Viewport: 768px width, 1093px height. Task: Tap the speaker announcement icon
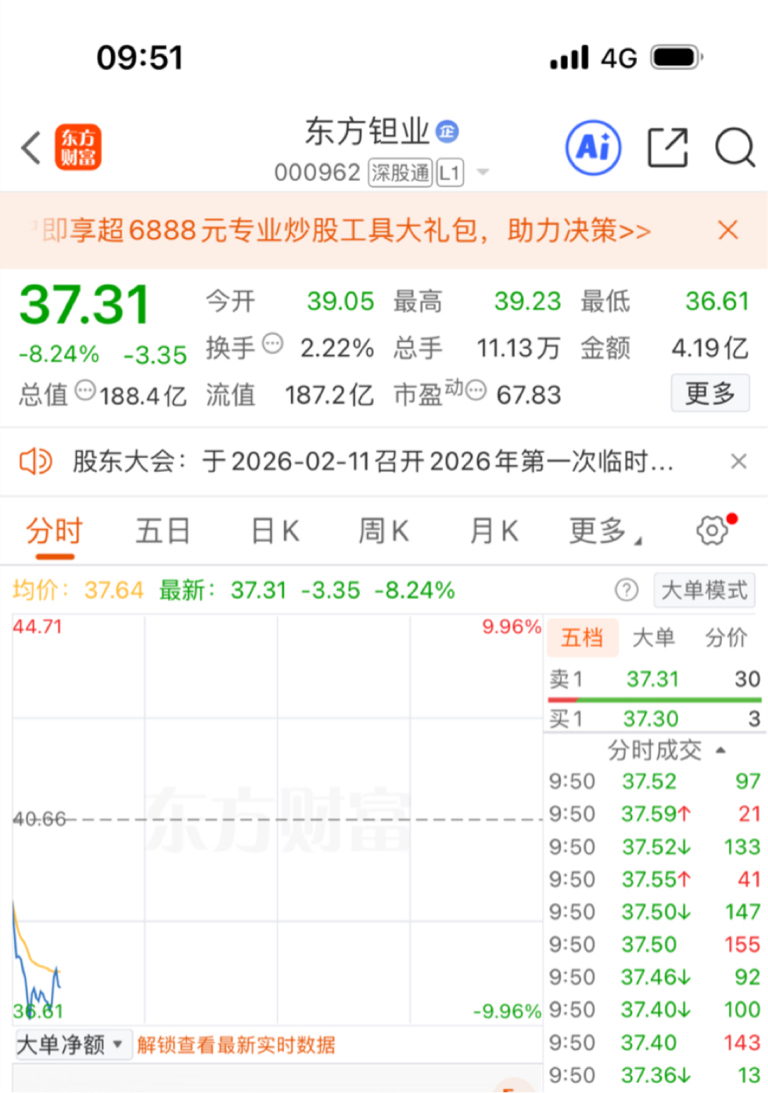click(35, 461)
